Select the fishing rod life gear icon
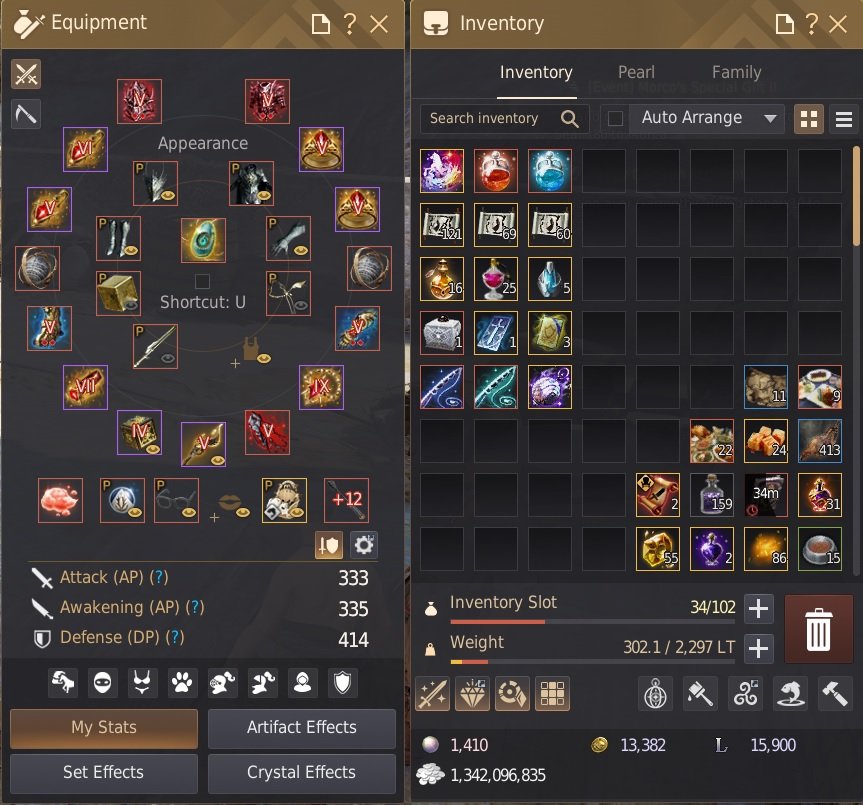This screenshot has height=805, width=863. [x=26, y=114]
